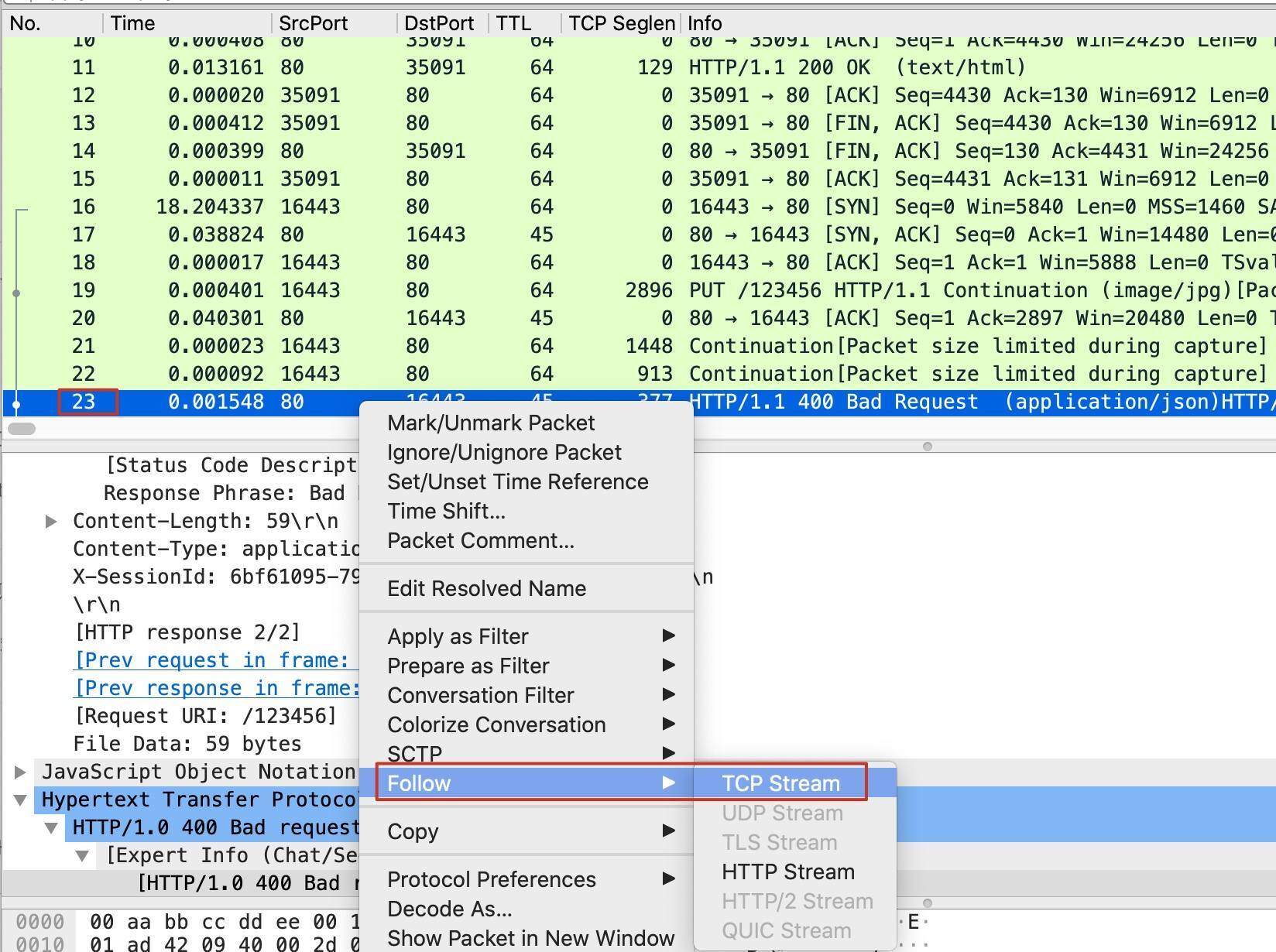Open the Follow submenu entry

(x=418, y=783)
